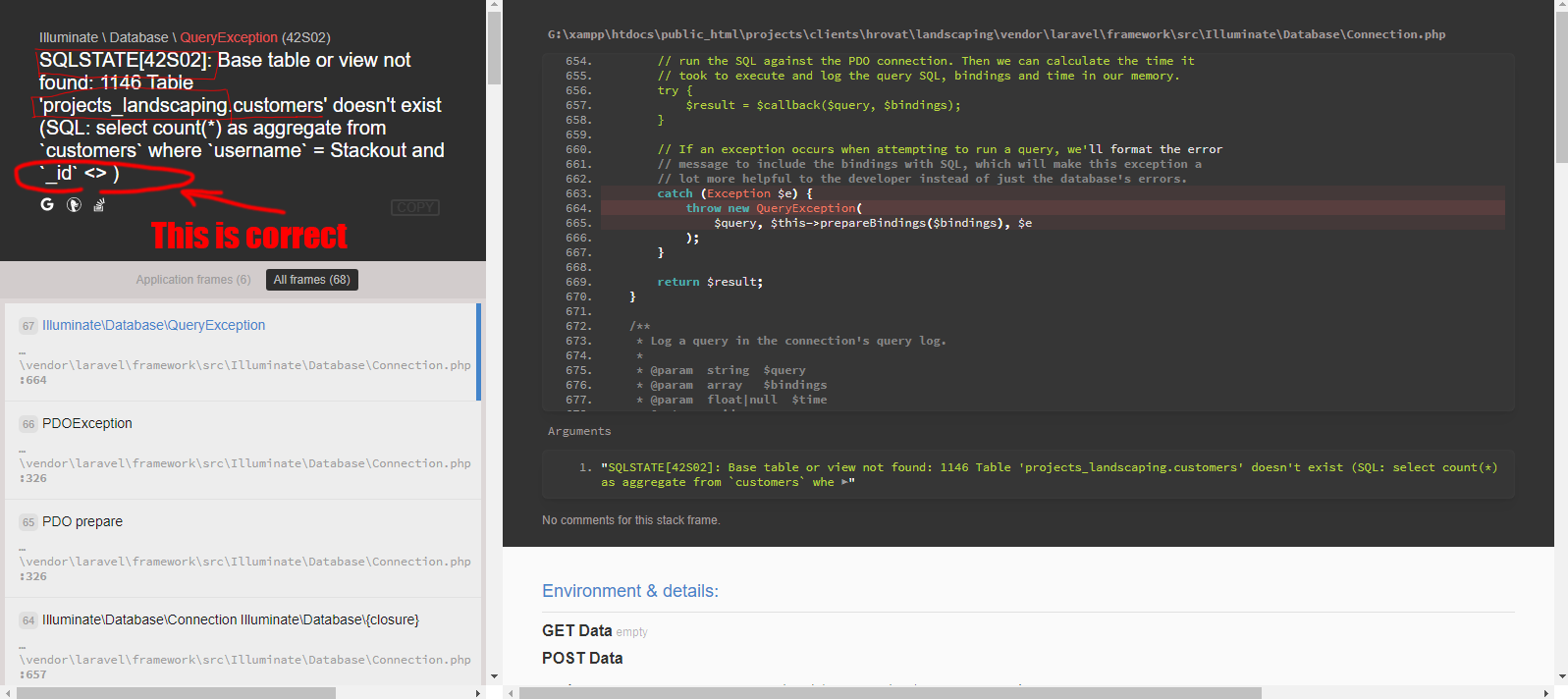1568x699 pixels.
Task: Click the 'return $result;' code line
Action: click(x=710, y=282)
